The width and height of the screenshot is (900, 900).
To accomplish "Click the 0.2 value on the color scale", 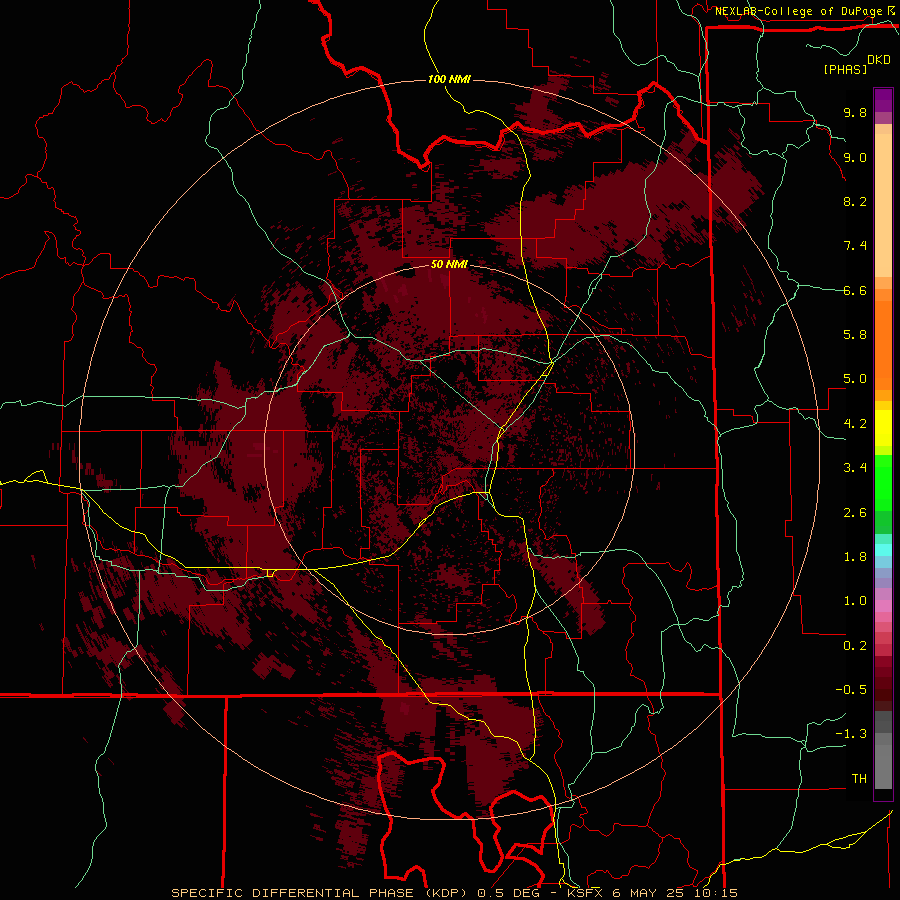I will [855, 646].
